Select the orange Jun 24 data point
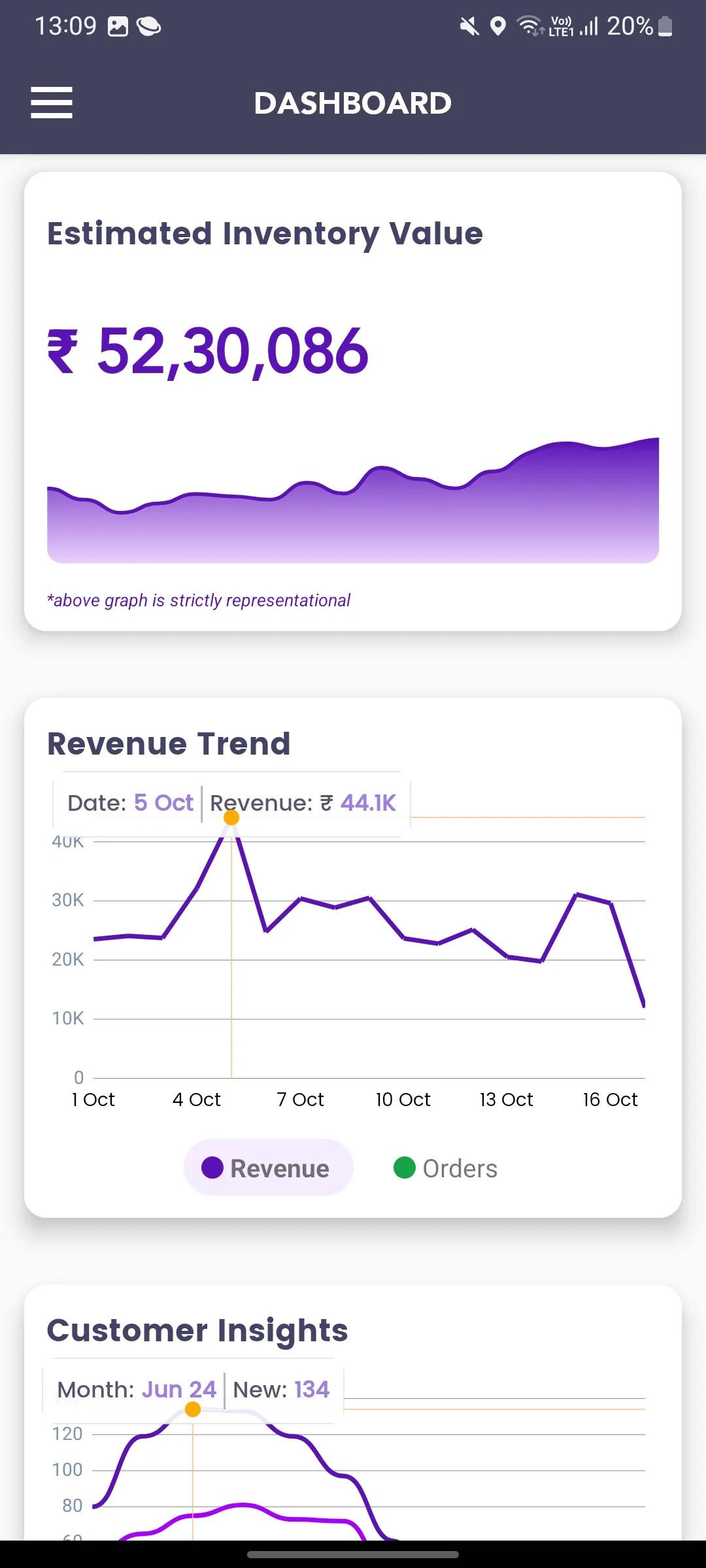 pos(193,1409)
